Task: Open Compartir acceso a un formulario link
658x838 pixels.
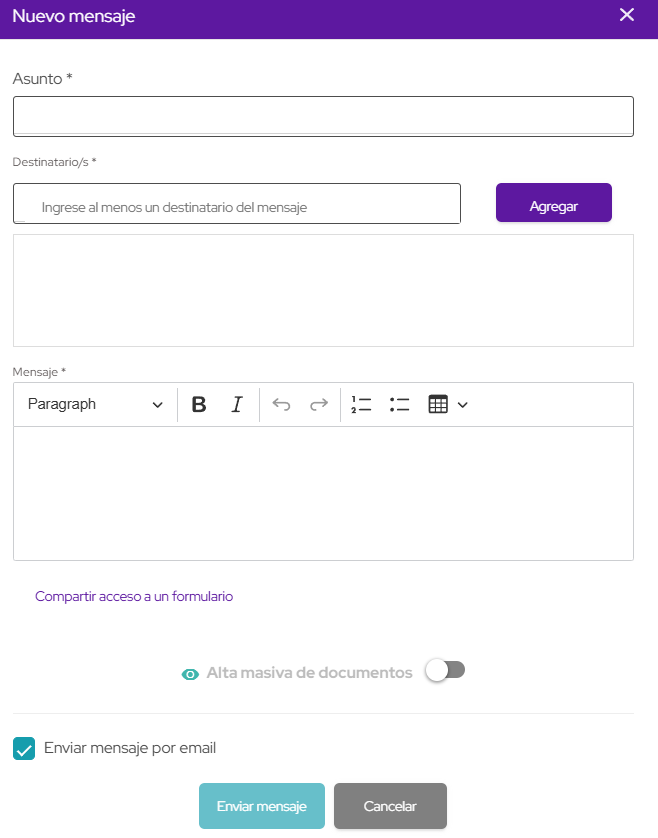Action: (x=134, y=596)
